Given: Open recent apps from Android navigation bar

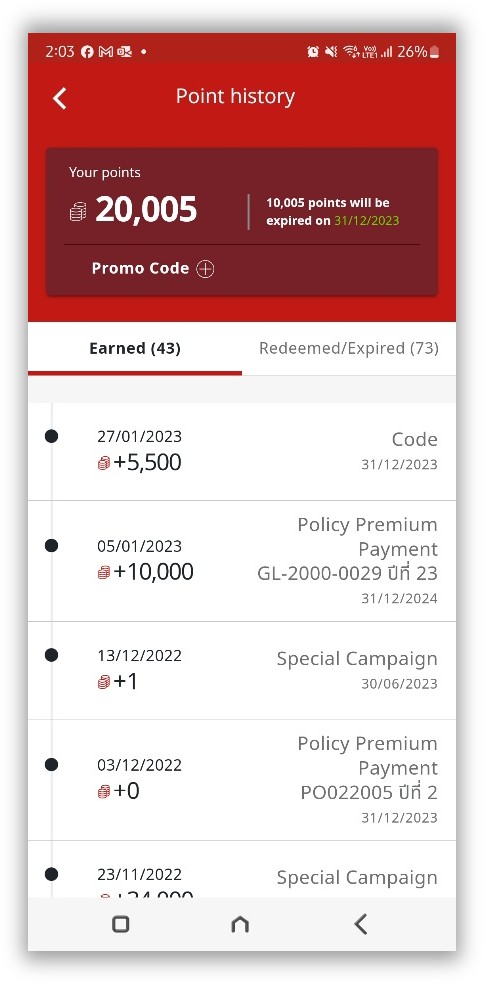Looking at the screenshot, I should [x=120, y=924].
